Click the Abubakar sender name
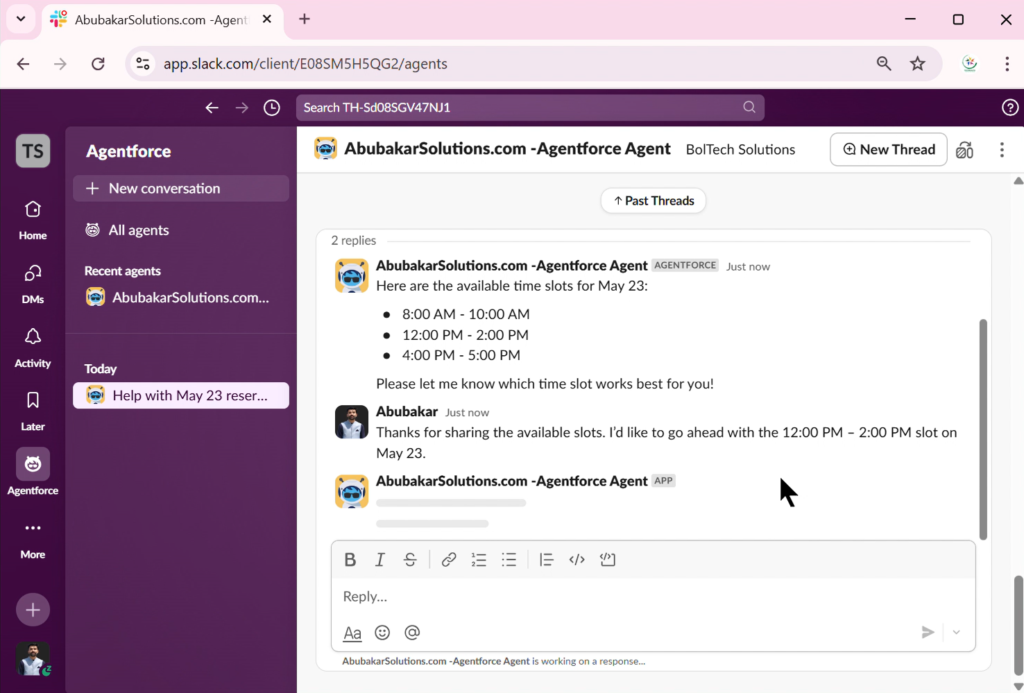This screenshot has width=1024, height=693. coord(407,411)
